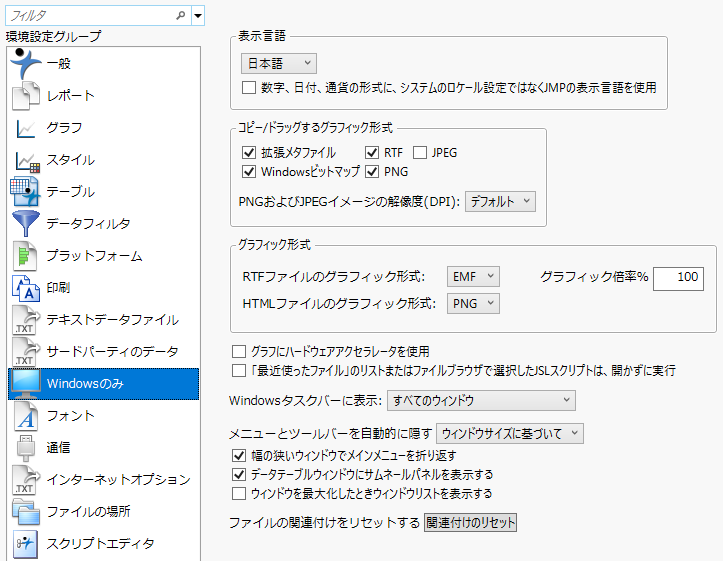The height and width of the screenshot is (561, 723).
Task: Select the レポート label in the group list
Action: pyautogui.click(x=71, y=95)
